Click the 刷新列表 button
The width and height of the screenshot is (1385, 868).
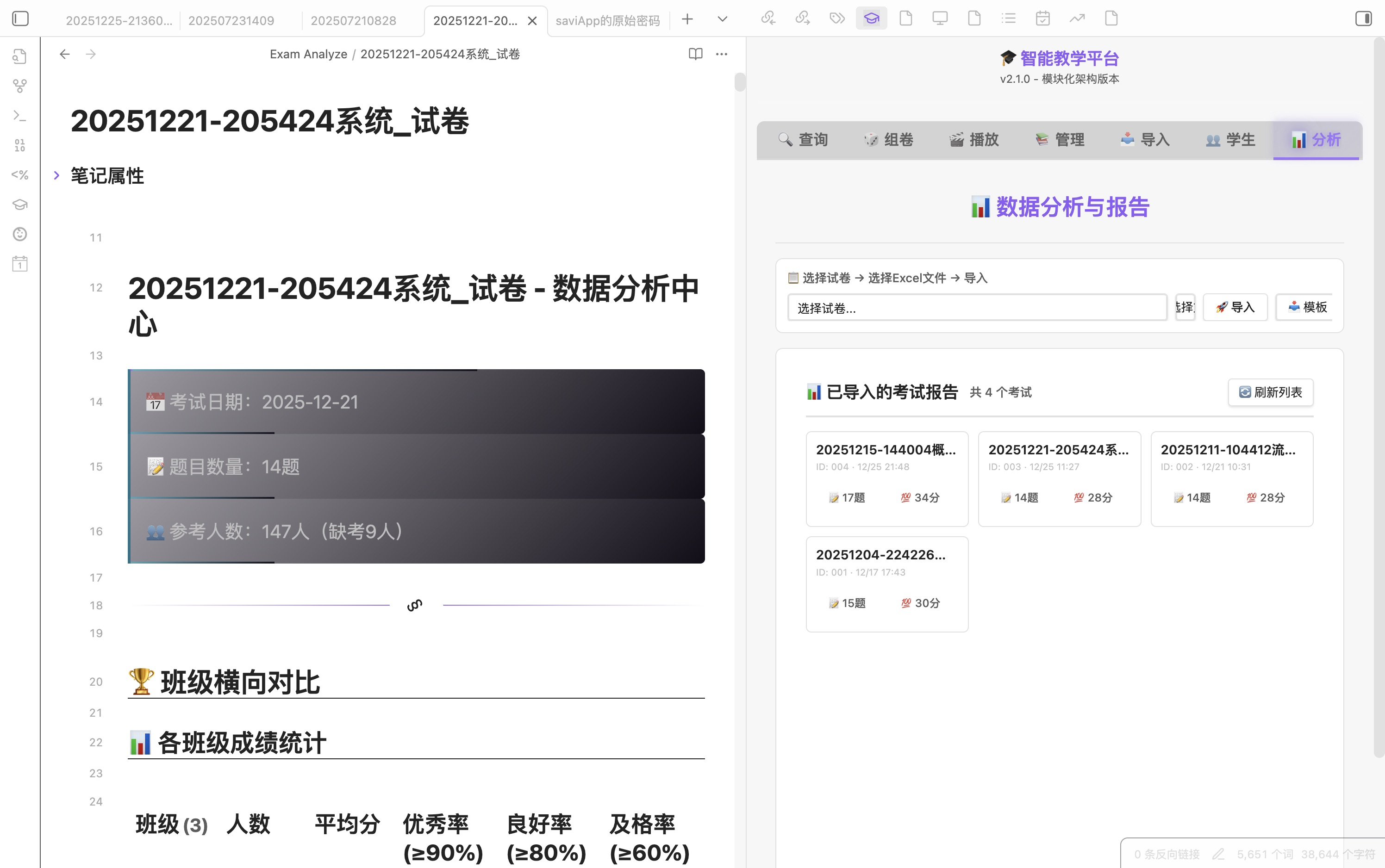1271,392
